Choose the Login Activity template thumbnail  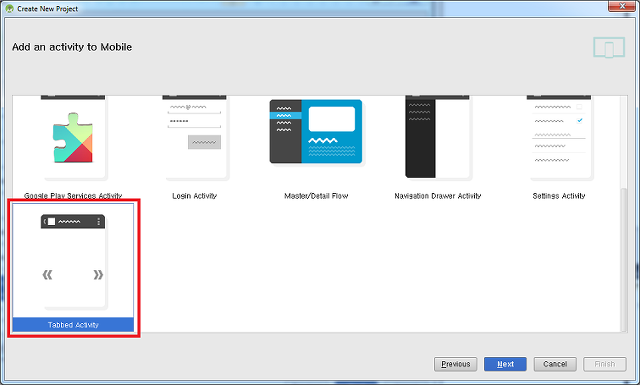coord(195,138)
